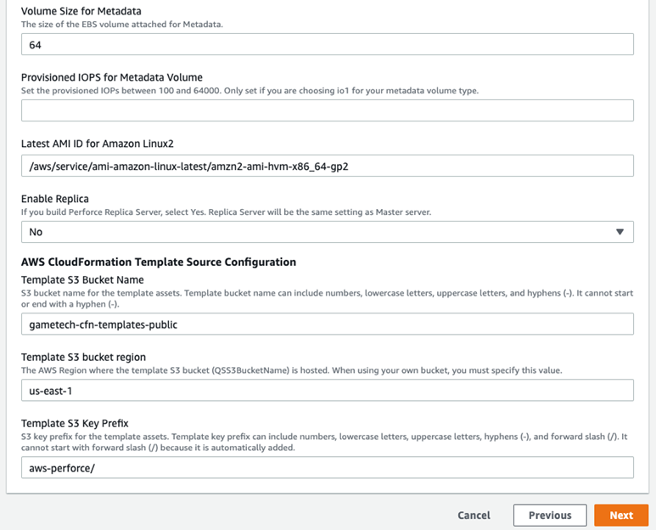Click the 'Template S3 Bucket Name' label
The height and width of the screenshot is (531, 656).
pos(83,280)
